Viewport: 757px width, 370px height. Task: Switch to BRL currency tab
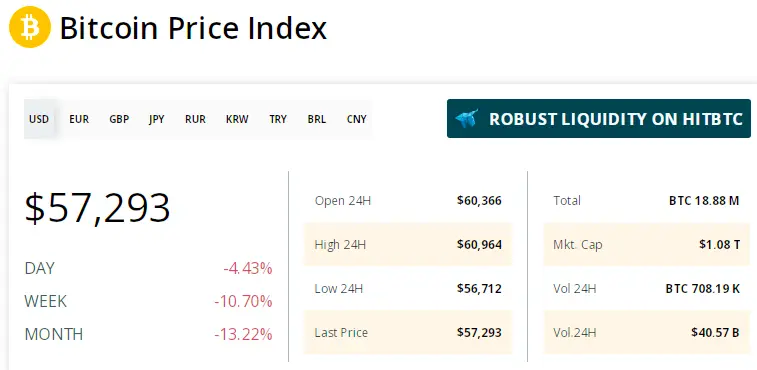click(x=317, y=119)
